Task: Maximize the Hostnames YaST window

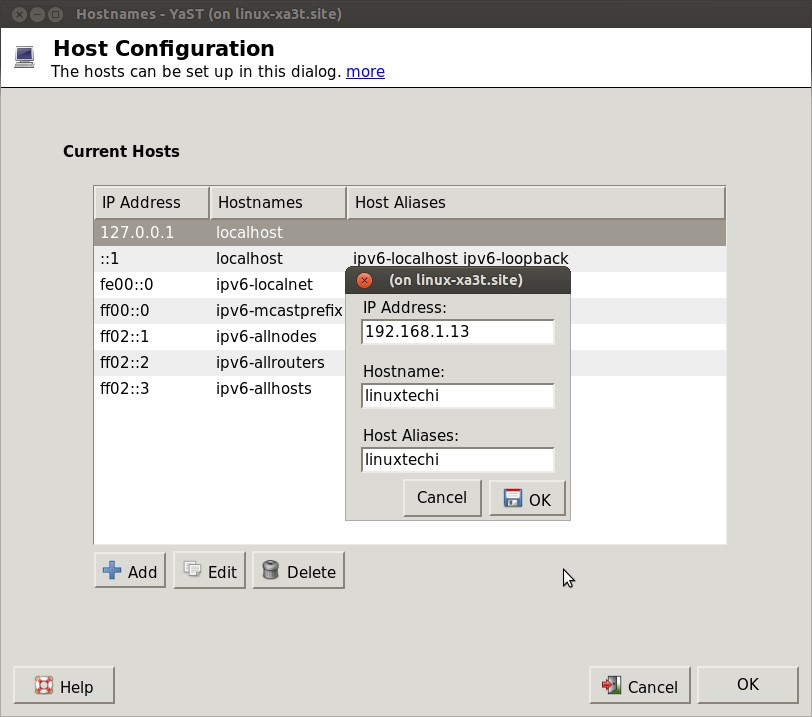Action: [x=55, y=14]
